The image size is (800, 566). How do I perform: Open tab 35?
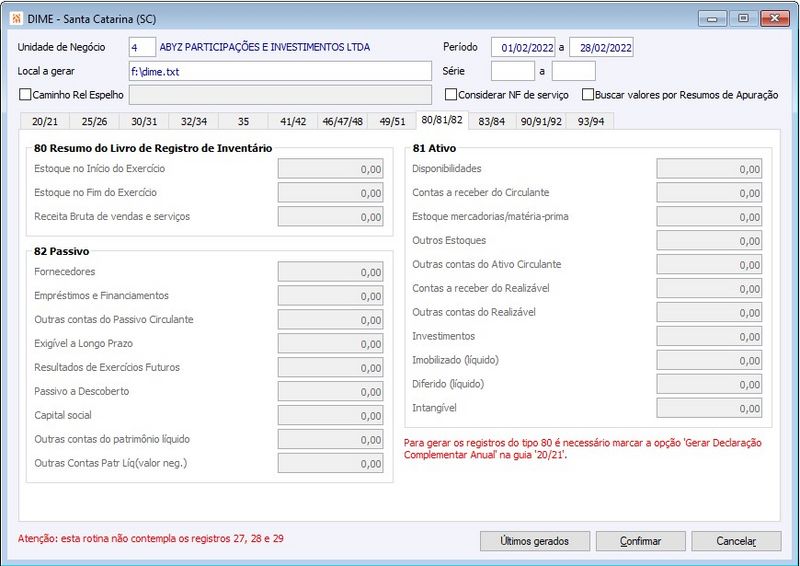pos(243,121)
